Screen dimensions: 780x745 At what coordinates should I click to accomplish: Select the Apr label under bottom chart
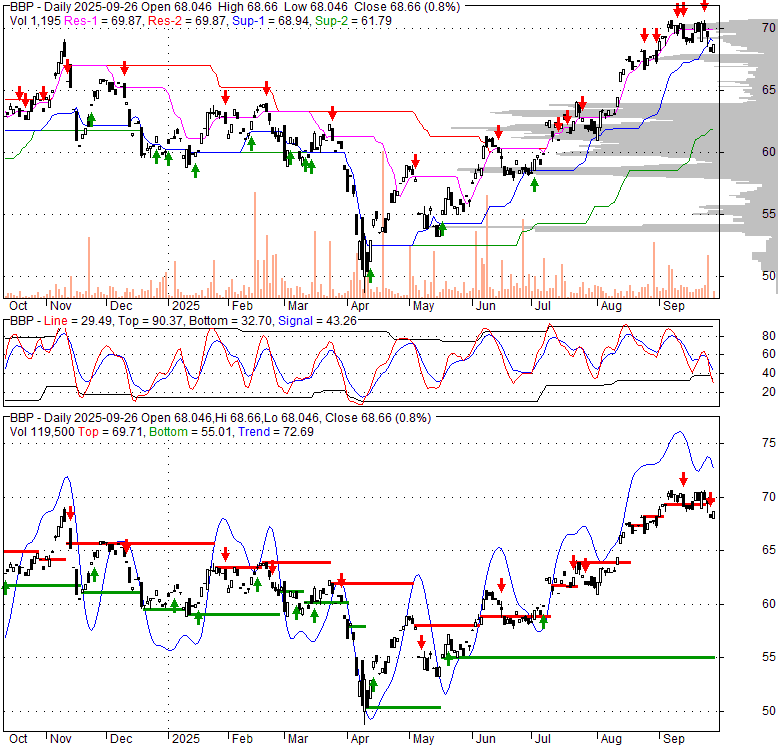pyautogui.click(x=360, y=739)
